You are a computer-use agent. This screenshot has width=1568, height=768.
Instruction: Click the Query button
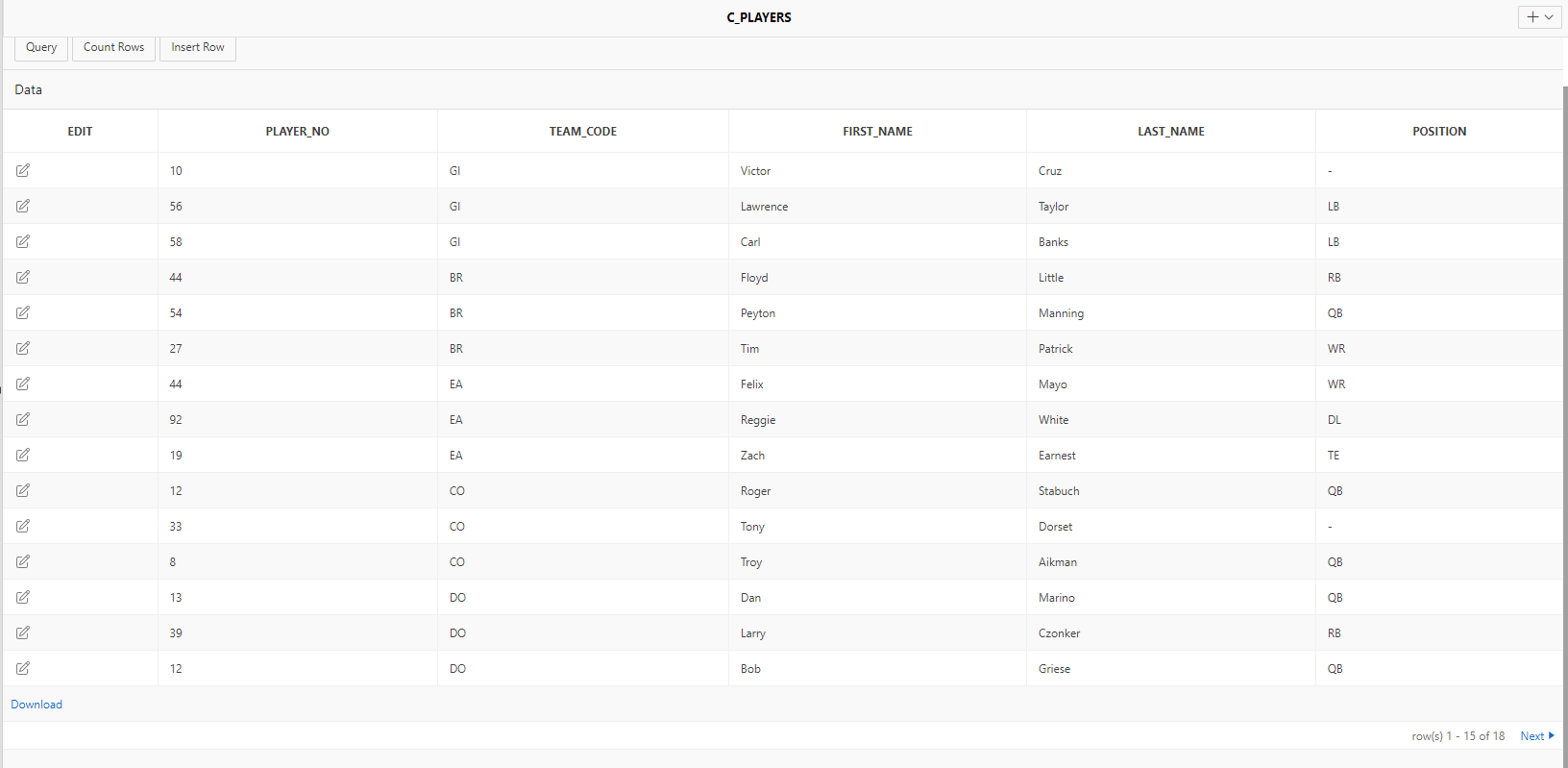click(41, 47)
